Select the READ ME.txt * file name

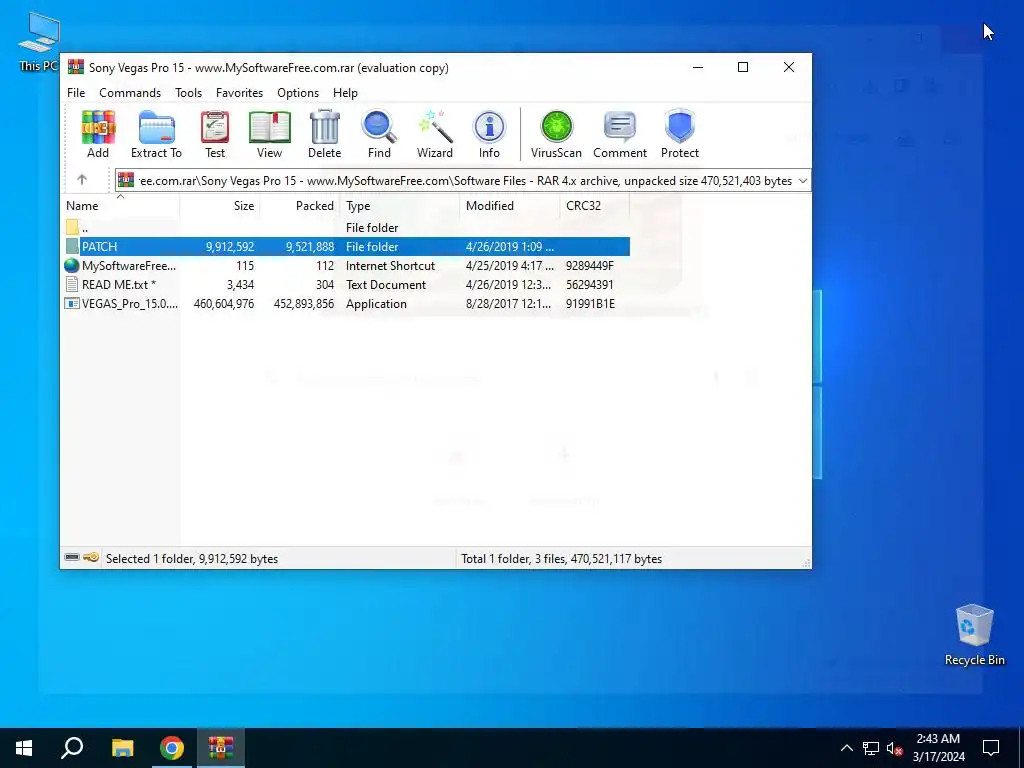click(x=119, y=285)
